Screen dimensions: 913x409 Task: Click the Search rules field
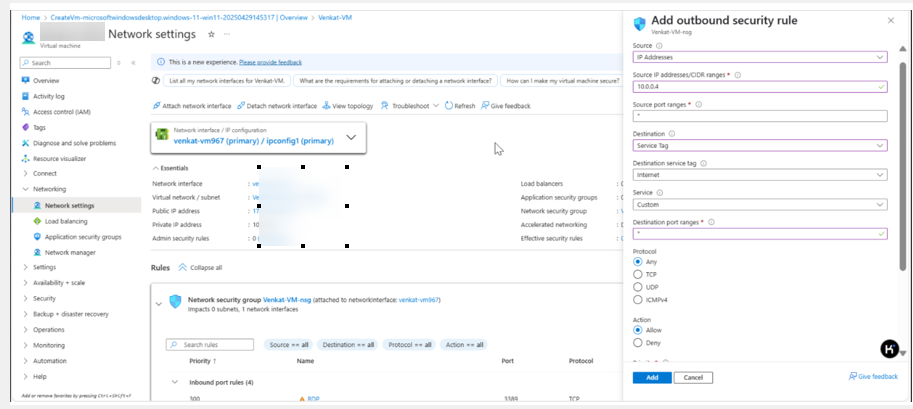pos(210,345)
